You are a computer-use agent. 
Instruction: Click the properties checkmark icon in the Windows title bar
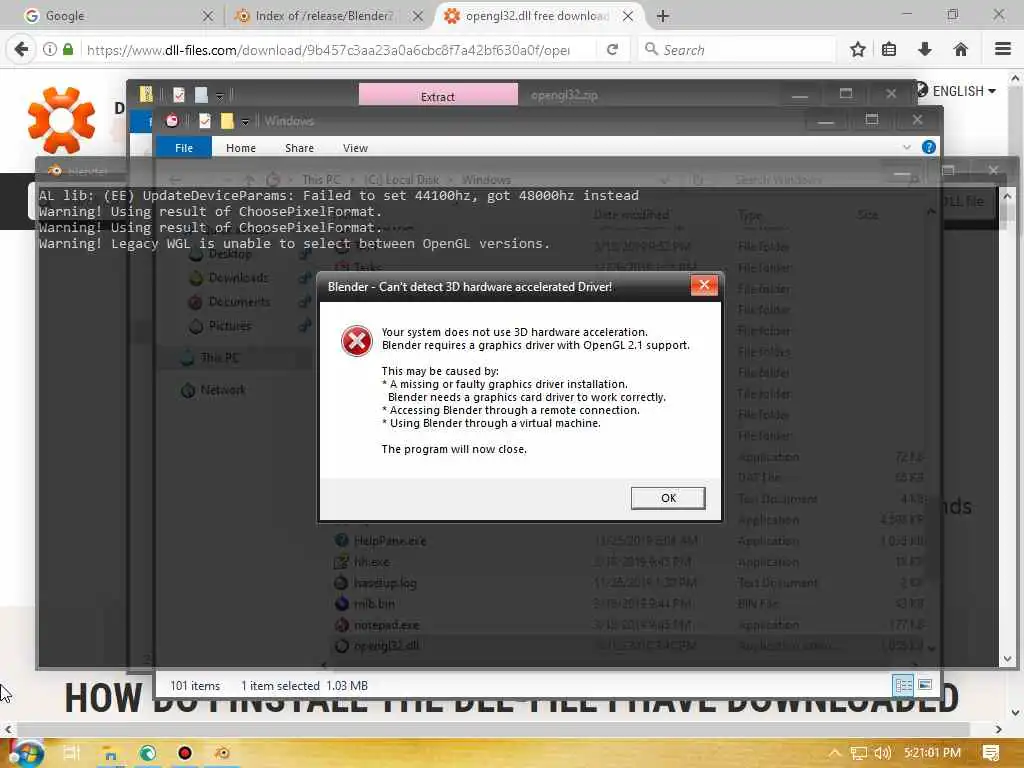[x=204, y=121]
